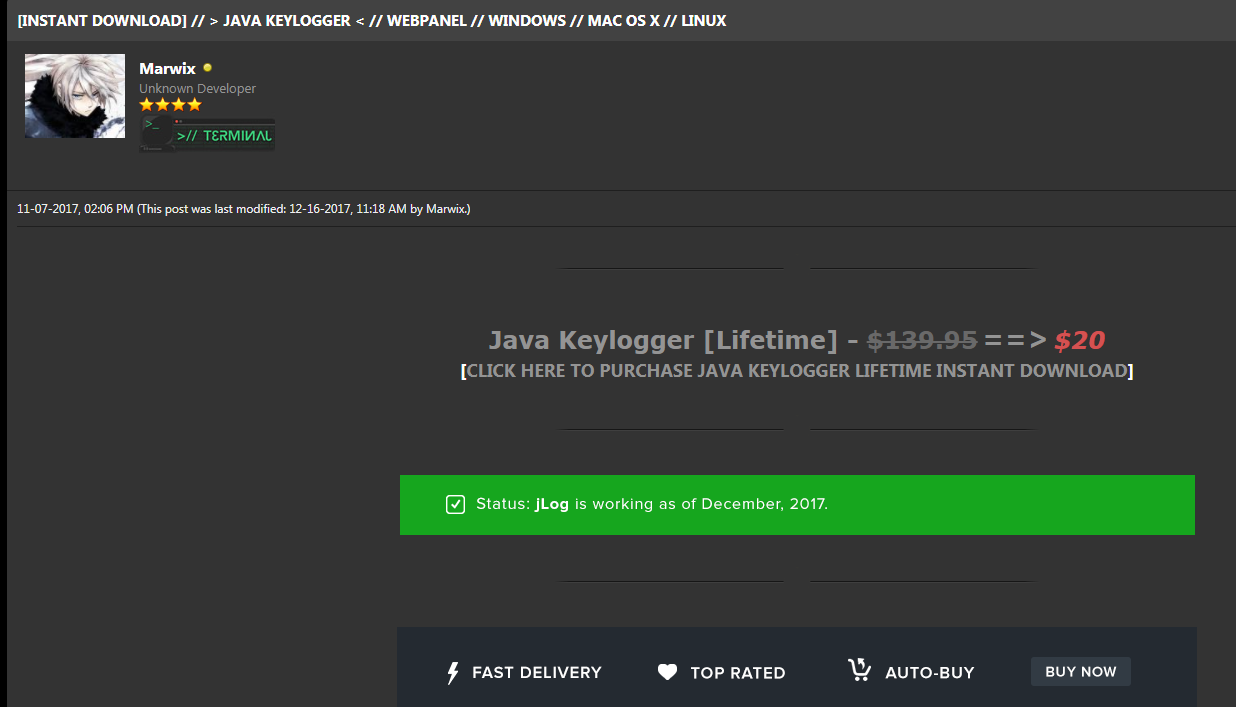Click the FAST DELIVERY label
Screen dimensions: 1236x707
tap(537, 673)
